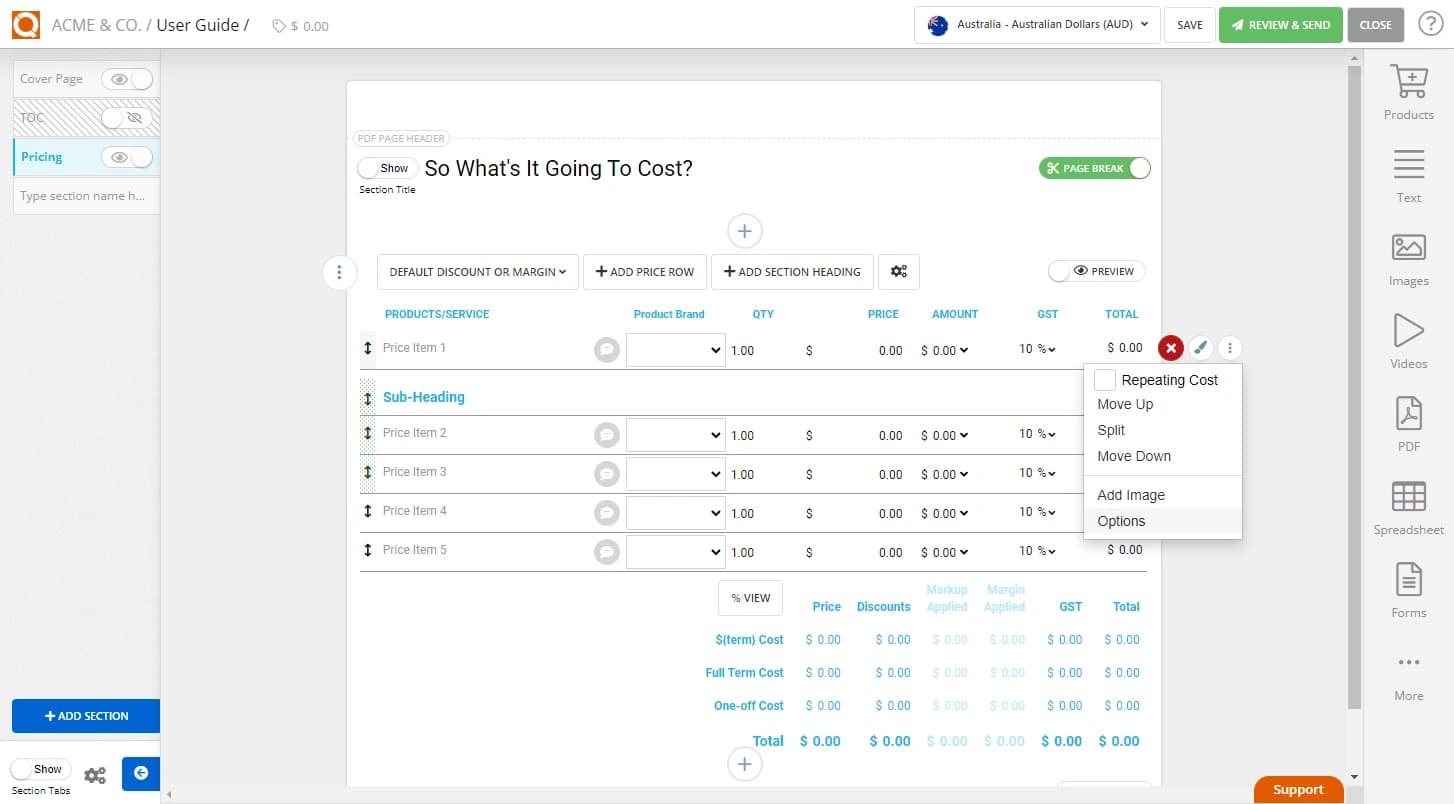The image size is (1454, 804).
Task: Select Options in the item menu
Action: click(x=1121, y=521)
